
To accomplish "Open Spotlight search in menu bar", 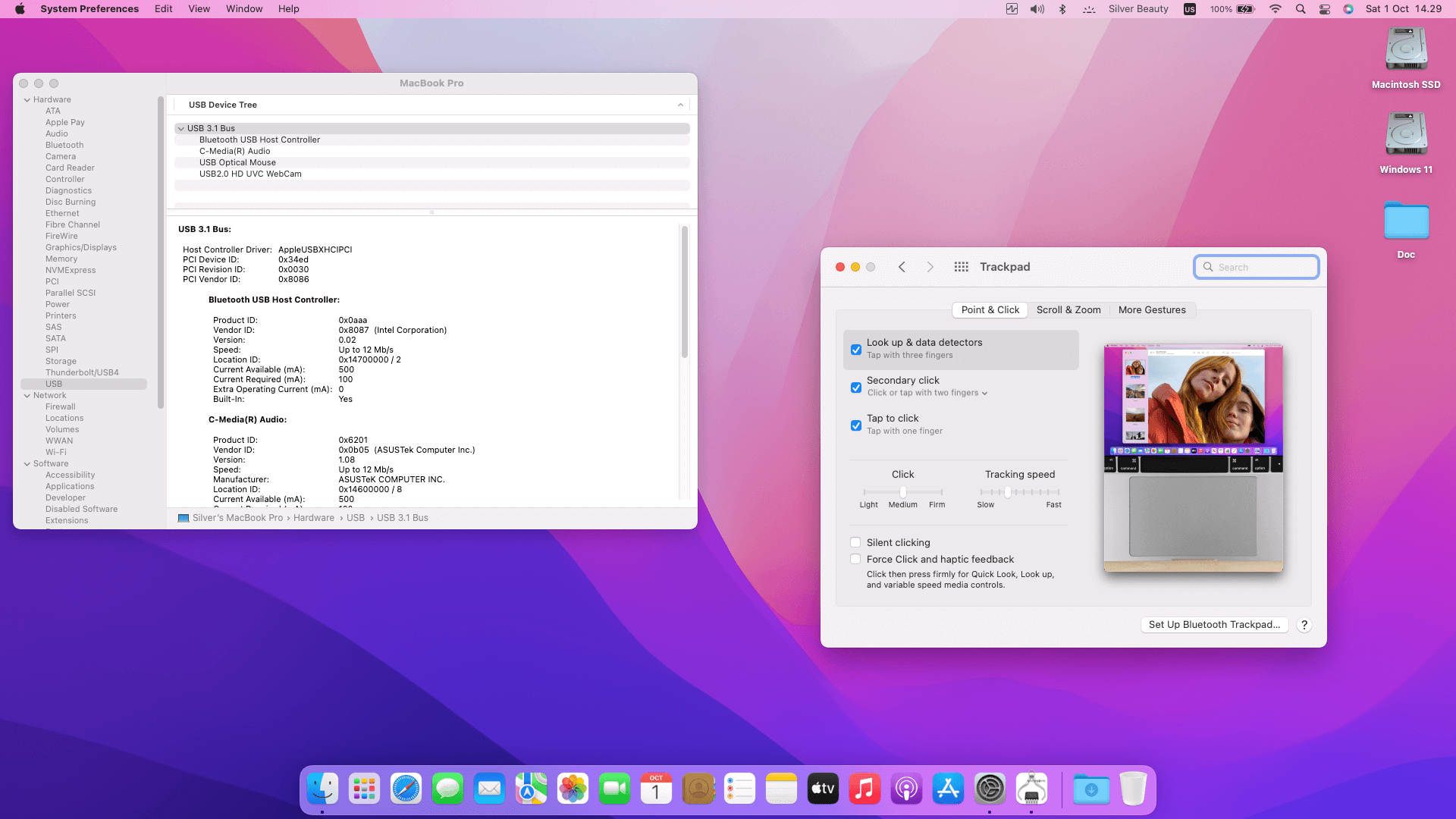I will point(1301,9).
